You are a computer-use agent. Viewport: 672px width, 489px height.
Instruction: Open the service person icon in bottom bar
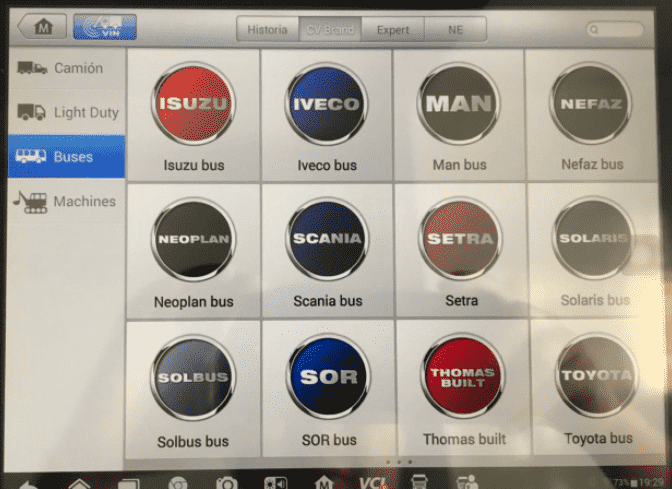click(467, 482)
